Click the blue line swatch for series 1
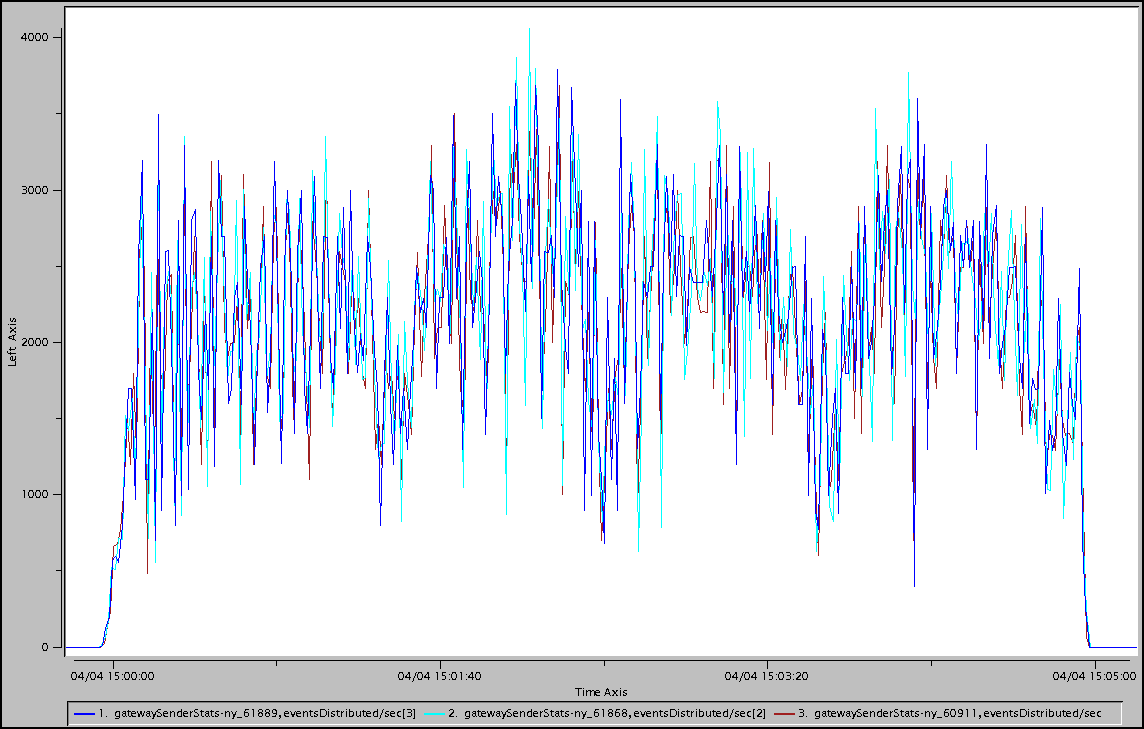Screen dimensions: 1144x729 (x=84, y=714)
